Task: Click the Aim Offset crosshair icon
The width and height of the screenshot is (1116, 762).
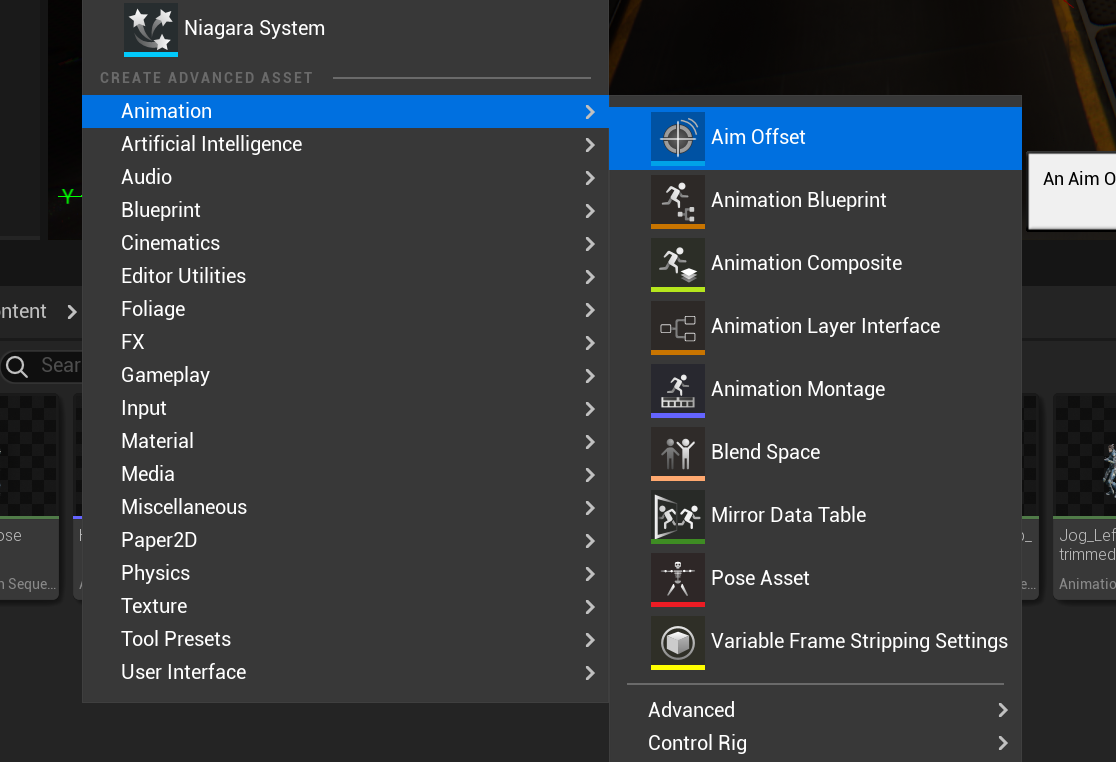Action: click(678, 138)
